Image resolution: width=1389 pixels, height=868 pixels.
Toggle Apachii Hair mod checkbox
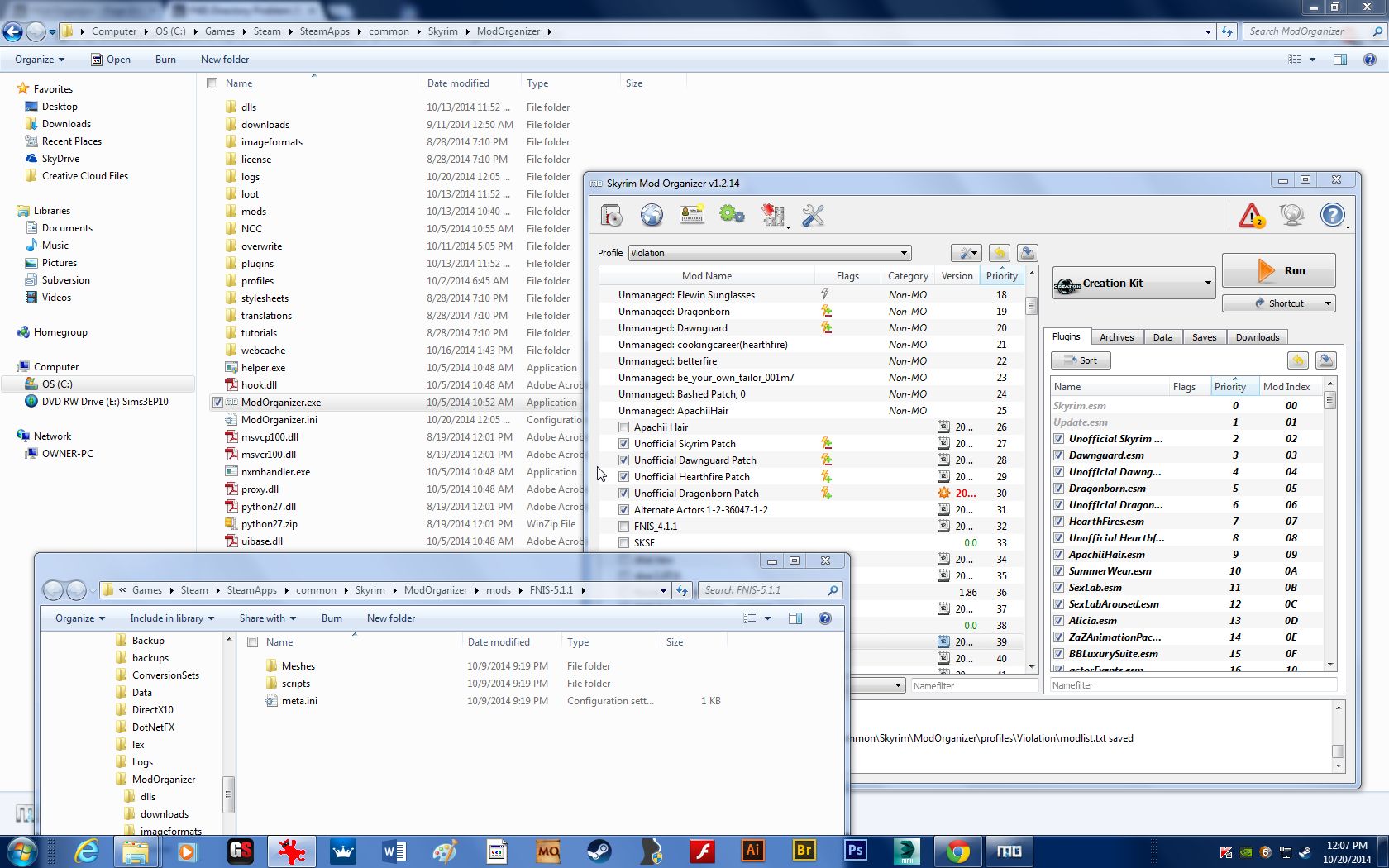[x=624, y=427]
